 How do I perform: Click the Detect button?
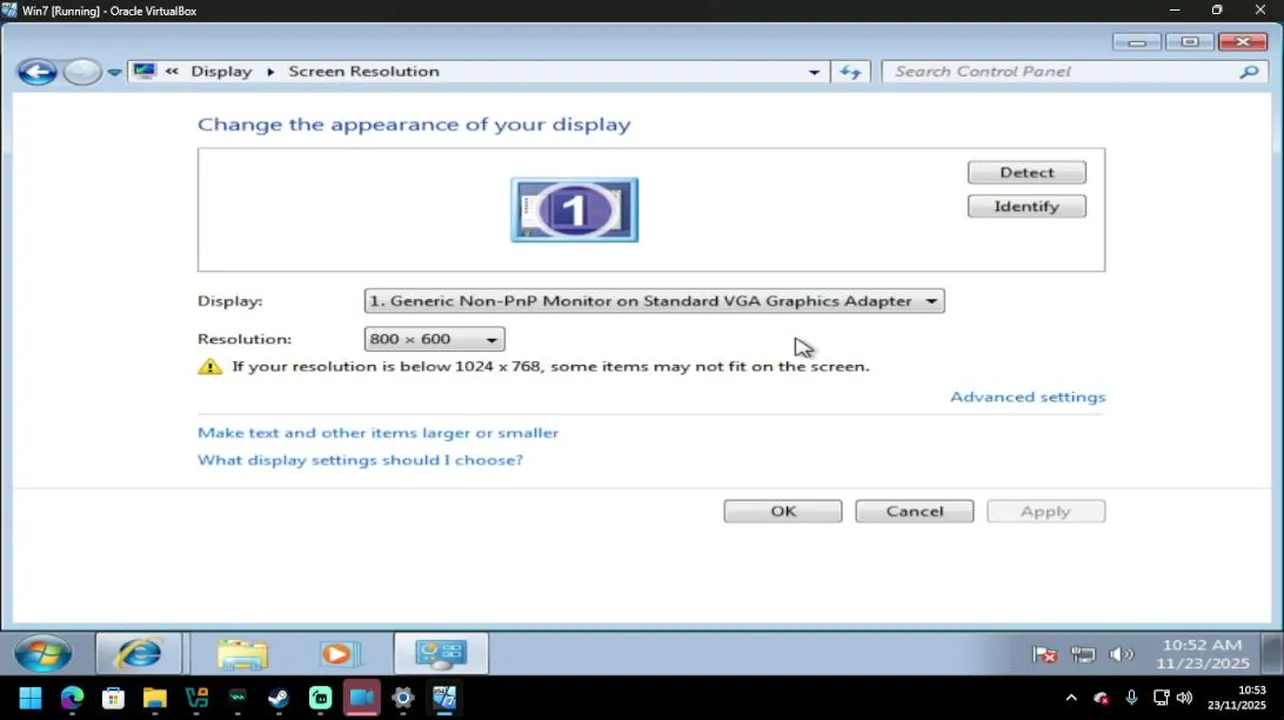[x=1027, y=172]
